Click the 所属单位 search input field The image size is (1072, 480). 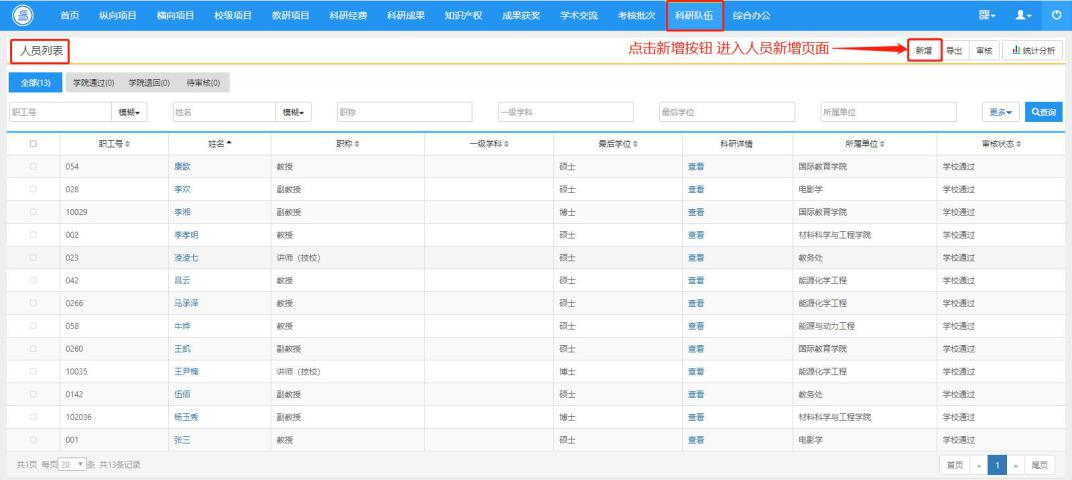(888, 112)
